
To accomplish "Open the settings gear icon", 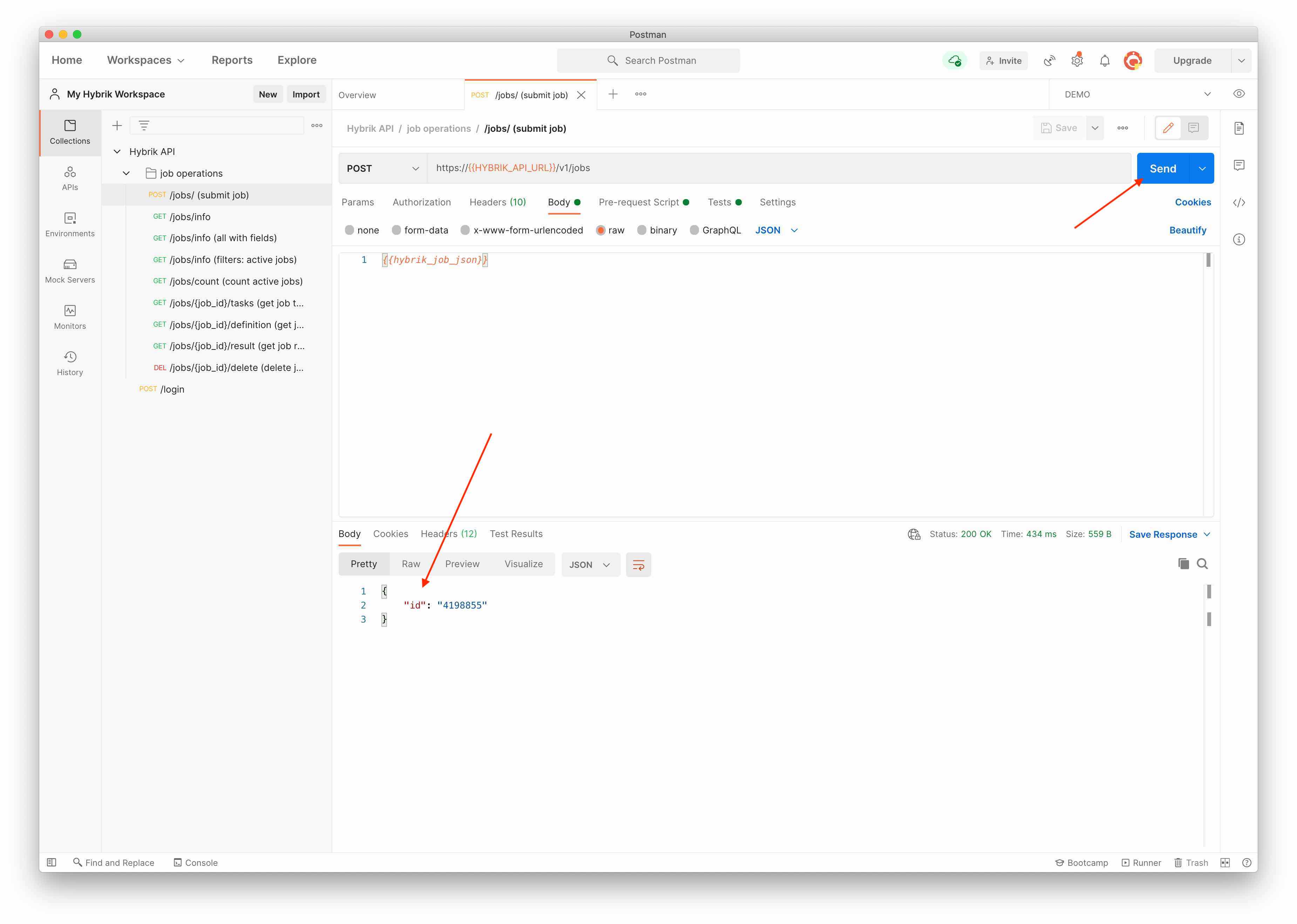I will click(x=1077, y=60).
